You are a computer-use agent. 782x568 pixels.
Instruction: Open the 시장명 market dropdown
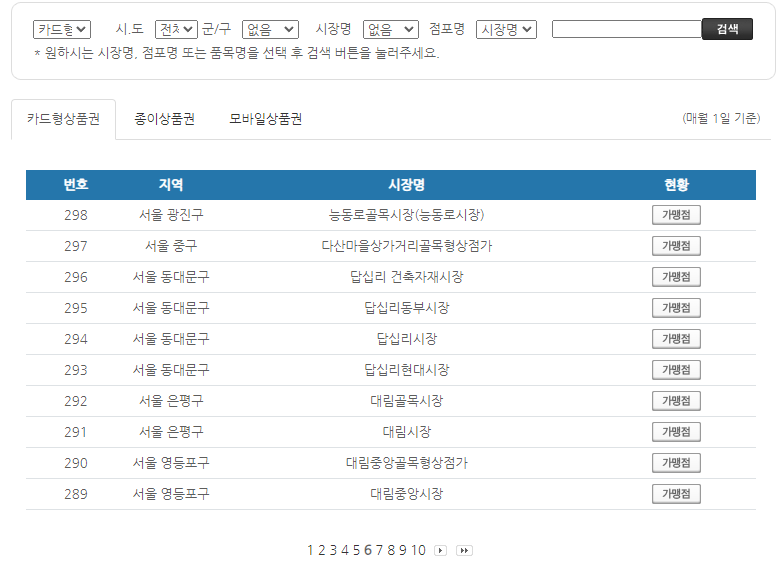click(x=391, y=29)
